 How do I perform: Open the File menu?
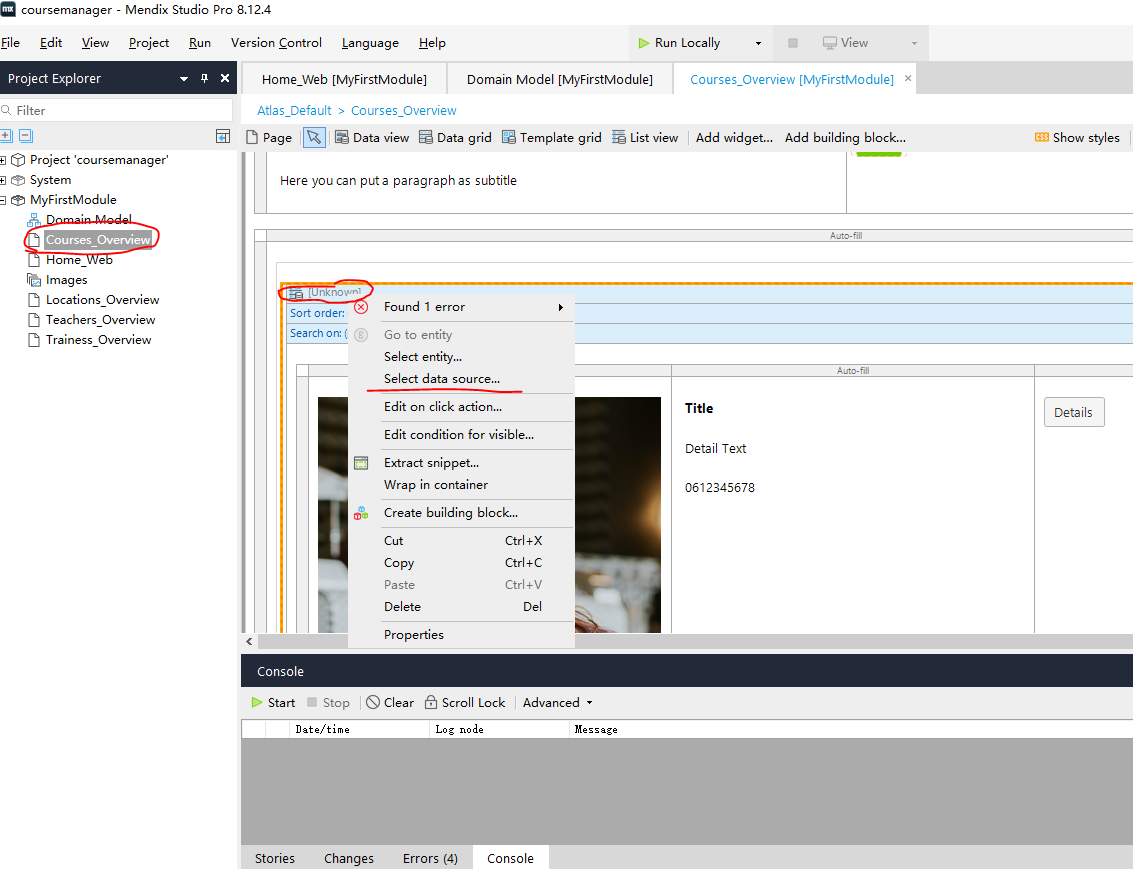coord(10,43)
